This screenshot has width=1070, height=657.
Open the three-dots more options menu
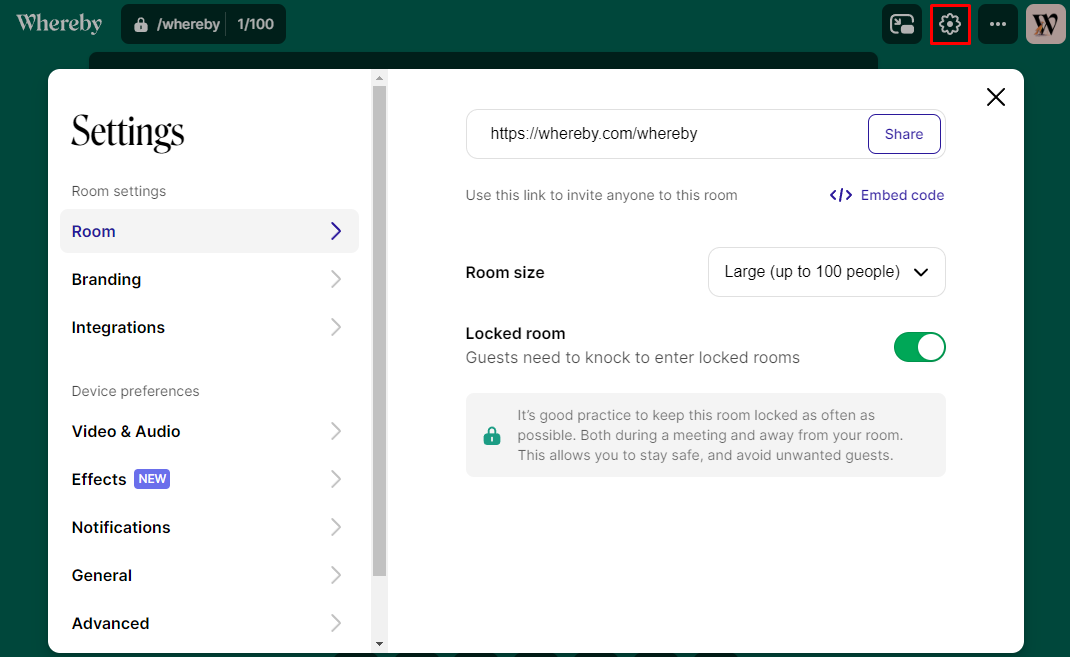coord(997,24)
